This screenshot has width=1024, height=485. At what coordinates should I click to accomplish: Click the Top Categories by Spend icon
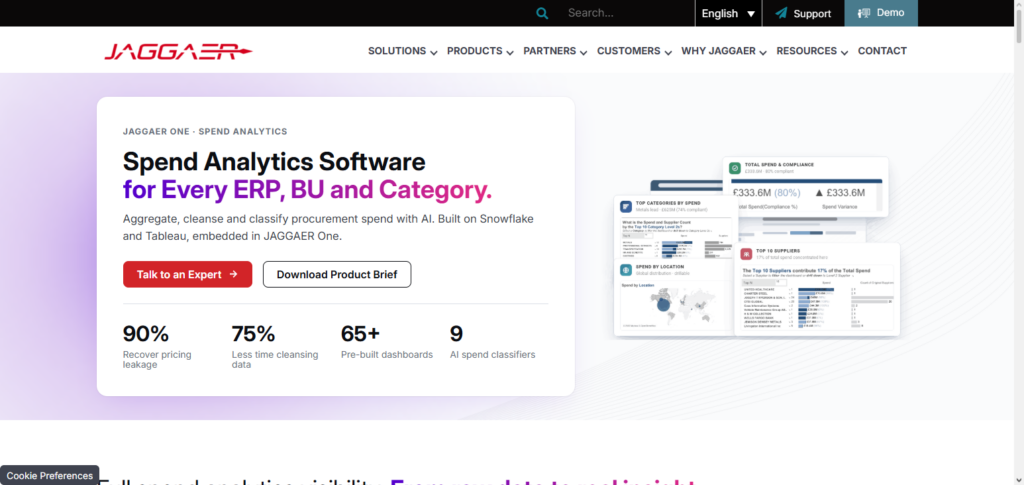(626, 207)
